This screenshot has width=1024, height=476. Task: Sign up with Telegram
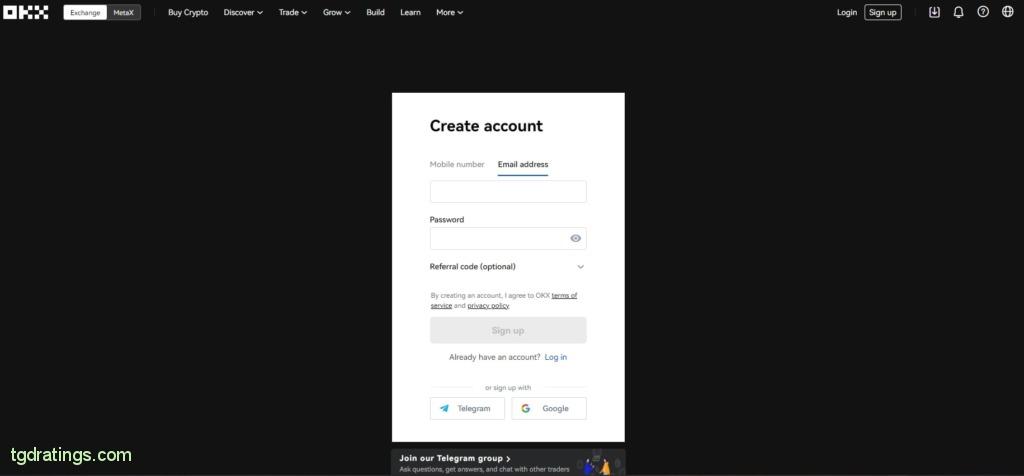point(467,408)
